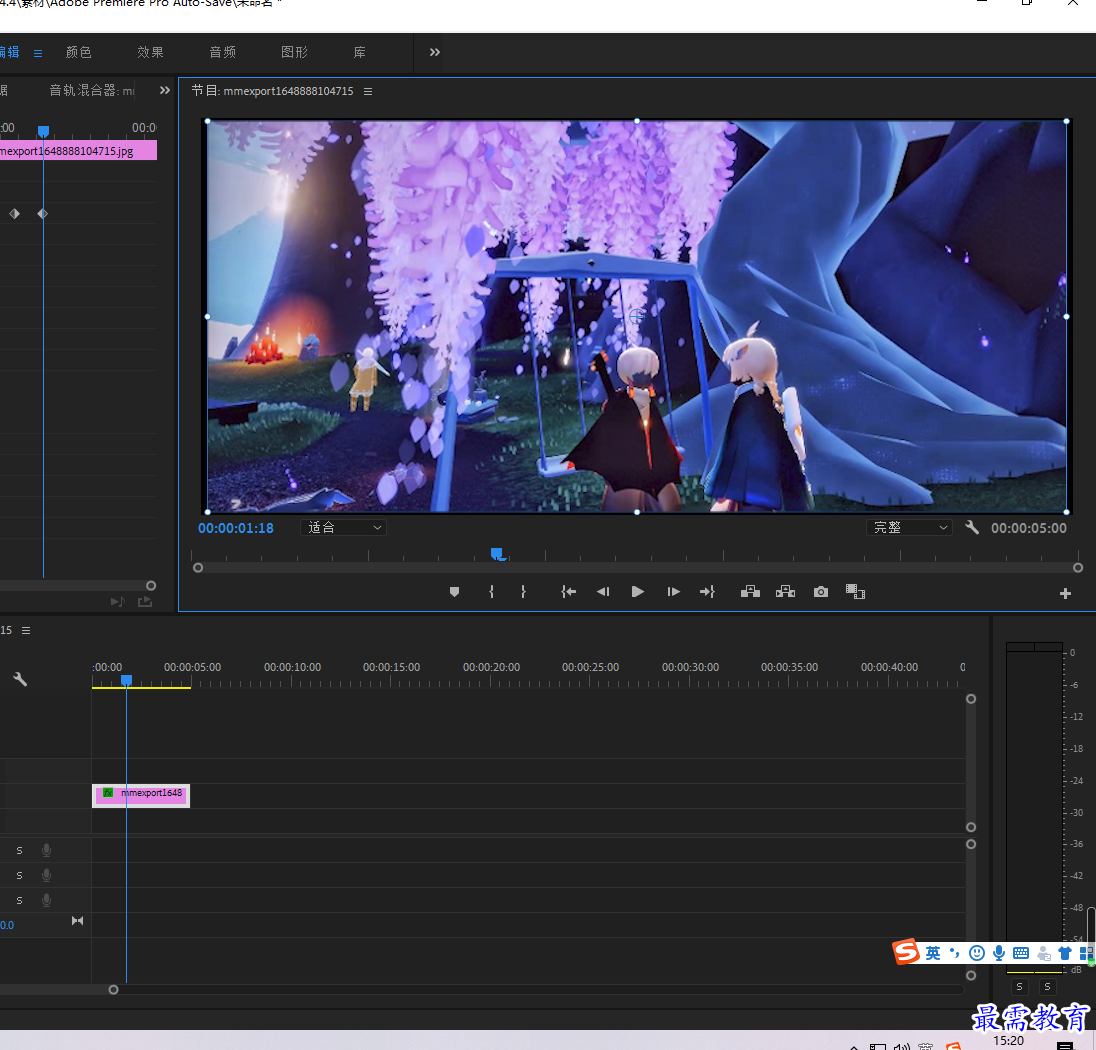
Task: Click the play-only-audio button in effect controls
Action: (117, 601)
